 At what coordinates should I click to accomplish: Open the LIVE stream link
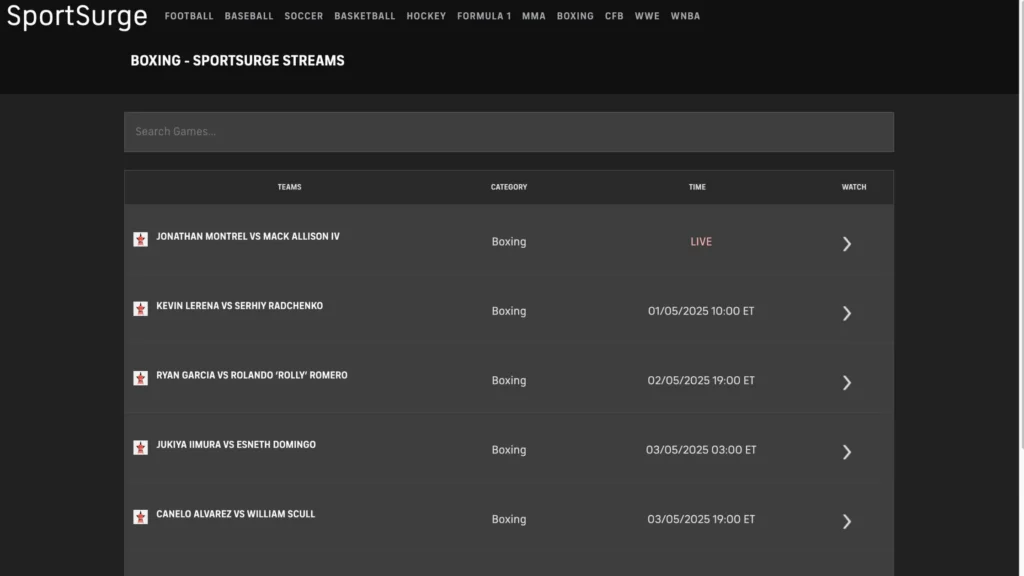(x=700, y=241)
